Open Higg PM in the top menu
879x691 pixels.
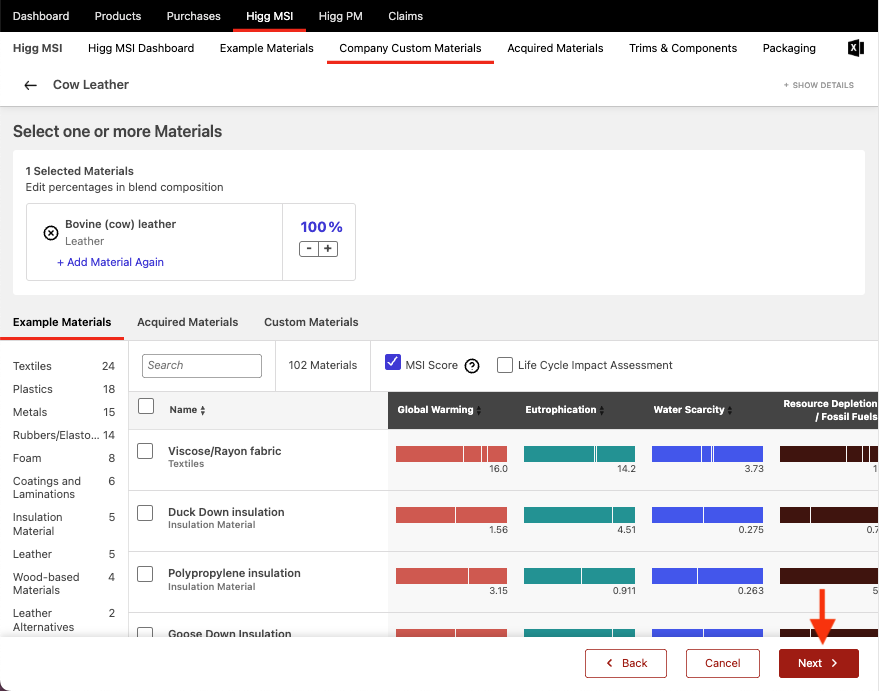tap(342, 16)
